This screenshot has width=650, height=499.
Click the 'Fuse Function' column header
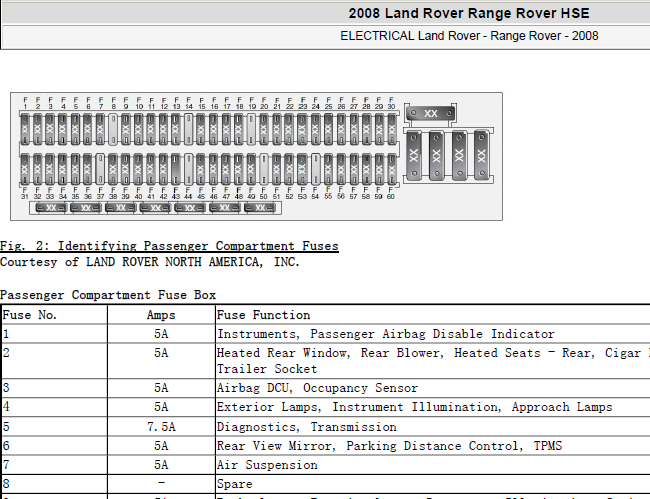tap(433, 315)
